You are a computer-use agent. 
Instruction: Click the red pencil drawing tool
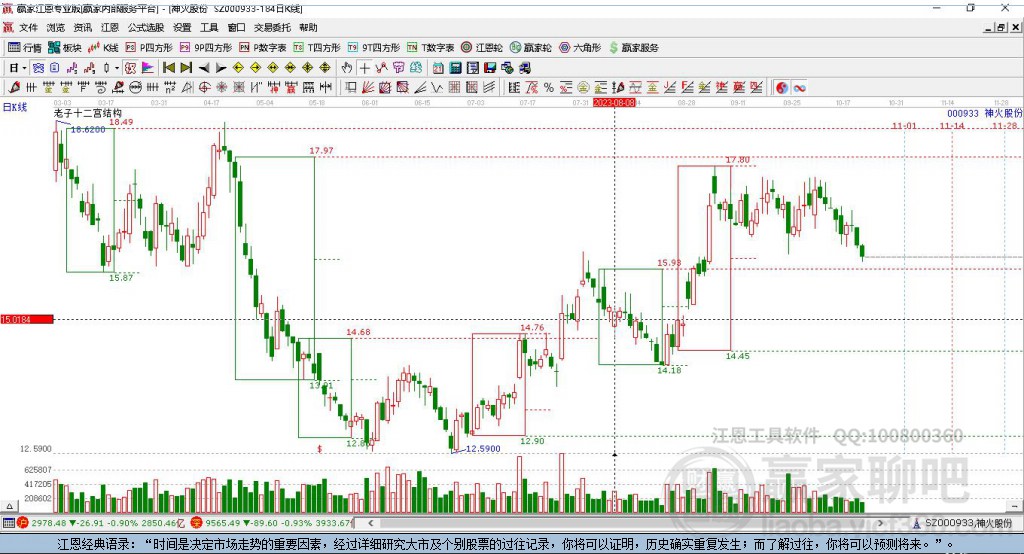pos(14,88)
